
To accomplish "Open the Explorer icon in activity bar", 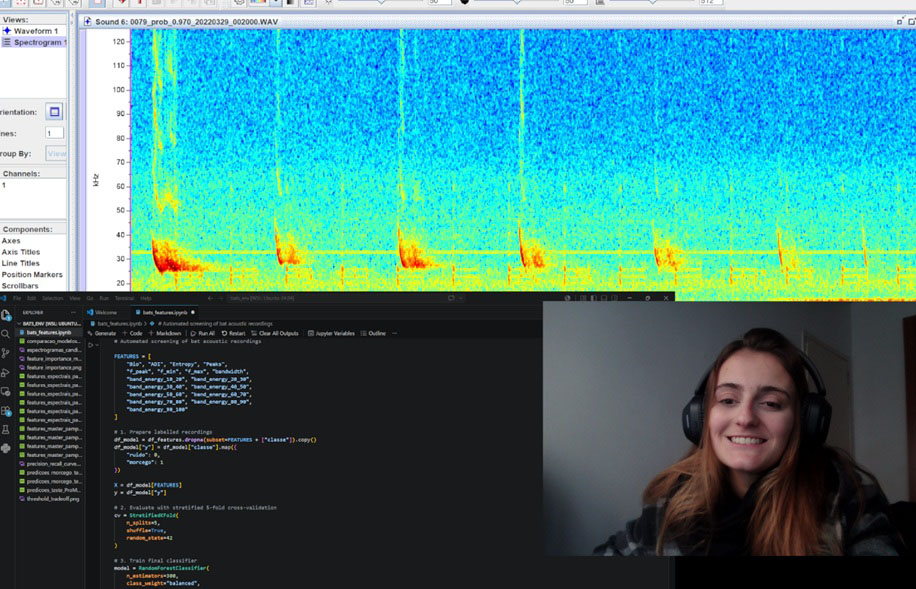I will point(6,315).
